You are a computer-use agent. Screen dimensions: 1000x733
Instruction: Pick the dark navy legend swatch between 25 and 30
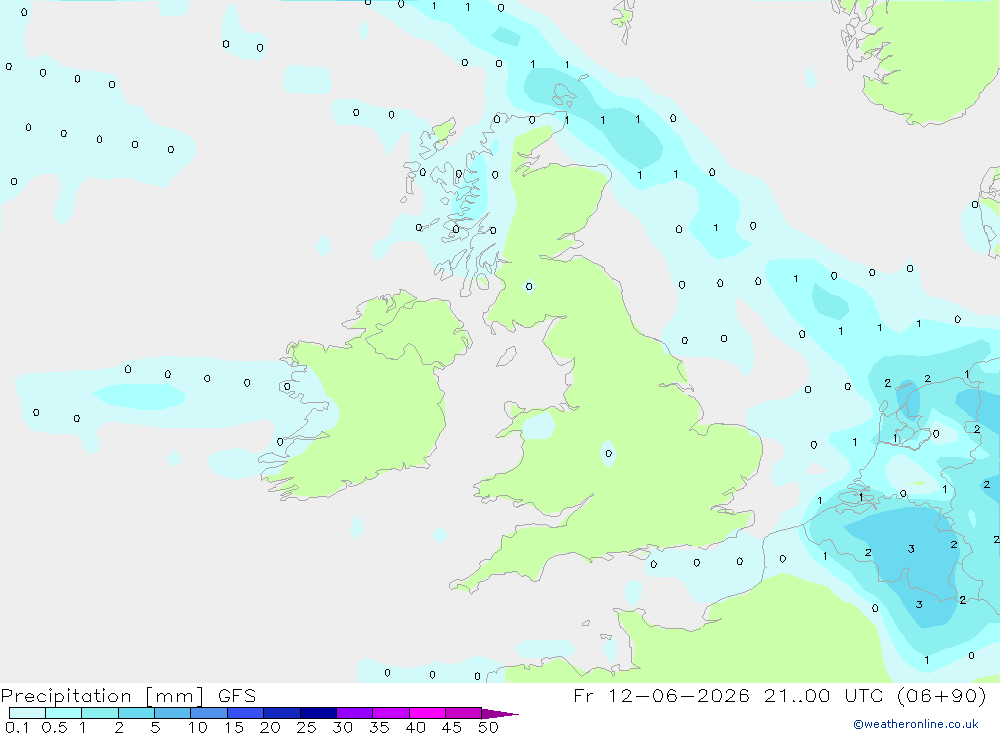click(318, 713)
